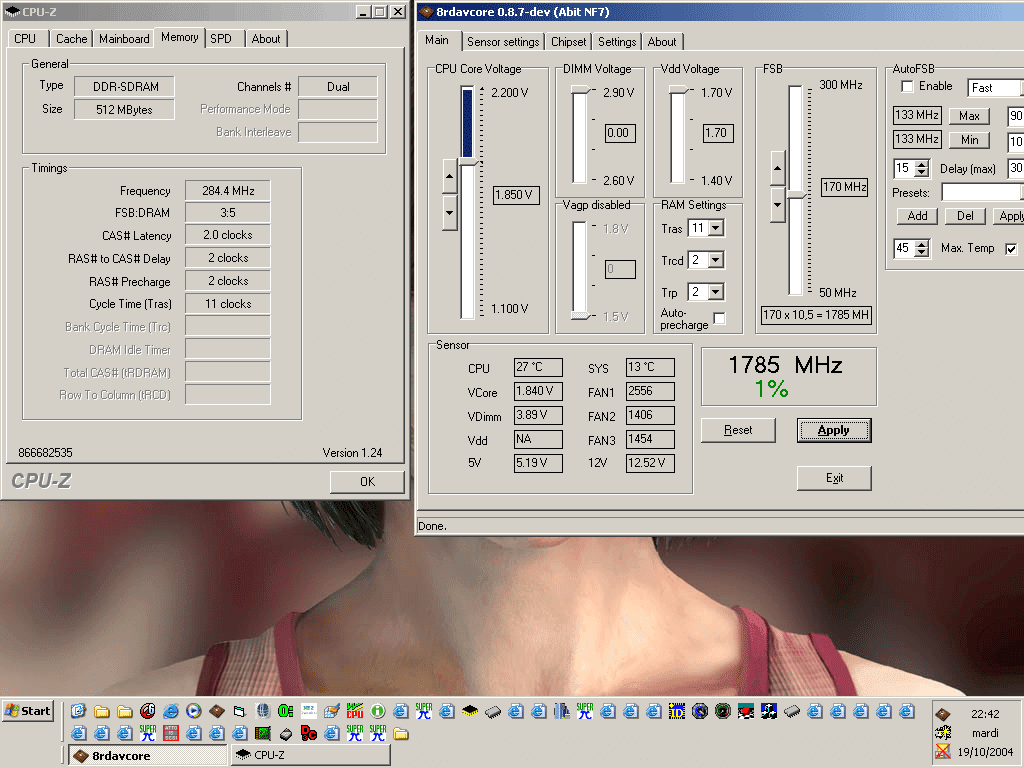The height and width of the screenshot is (768, 1024).
Task: Open the red DC icon in quick launch
Action: pyautogui.click(x=308, y=733)
